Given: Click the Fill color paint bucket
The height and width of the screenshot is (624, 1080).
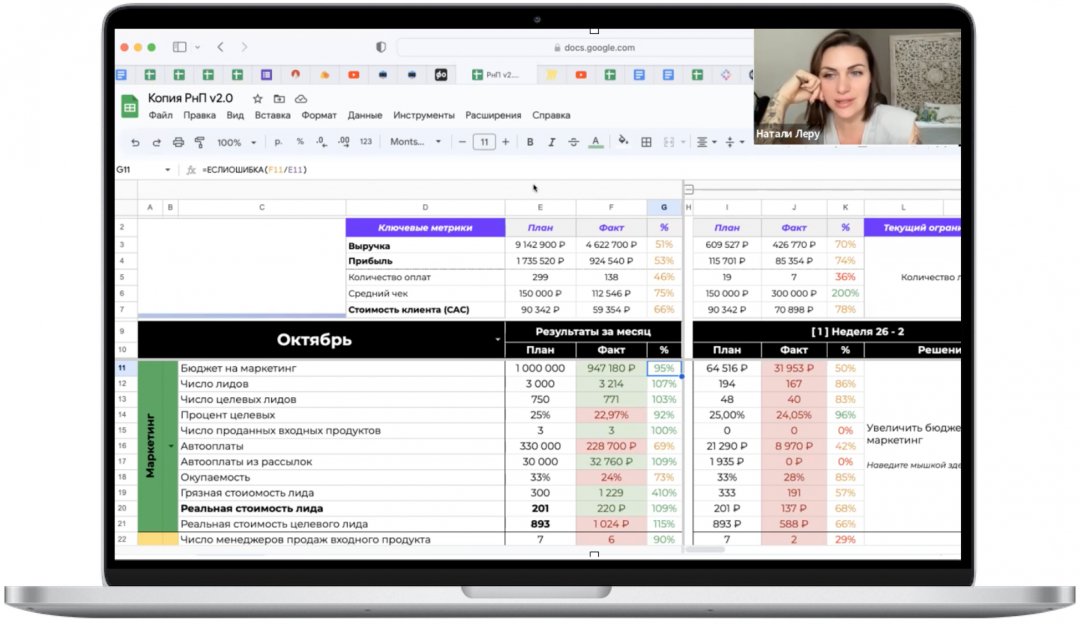Looking at the screenshot, I should coord(623,142).
